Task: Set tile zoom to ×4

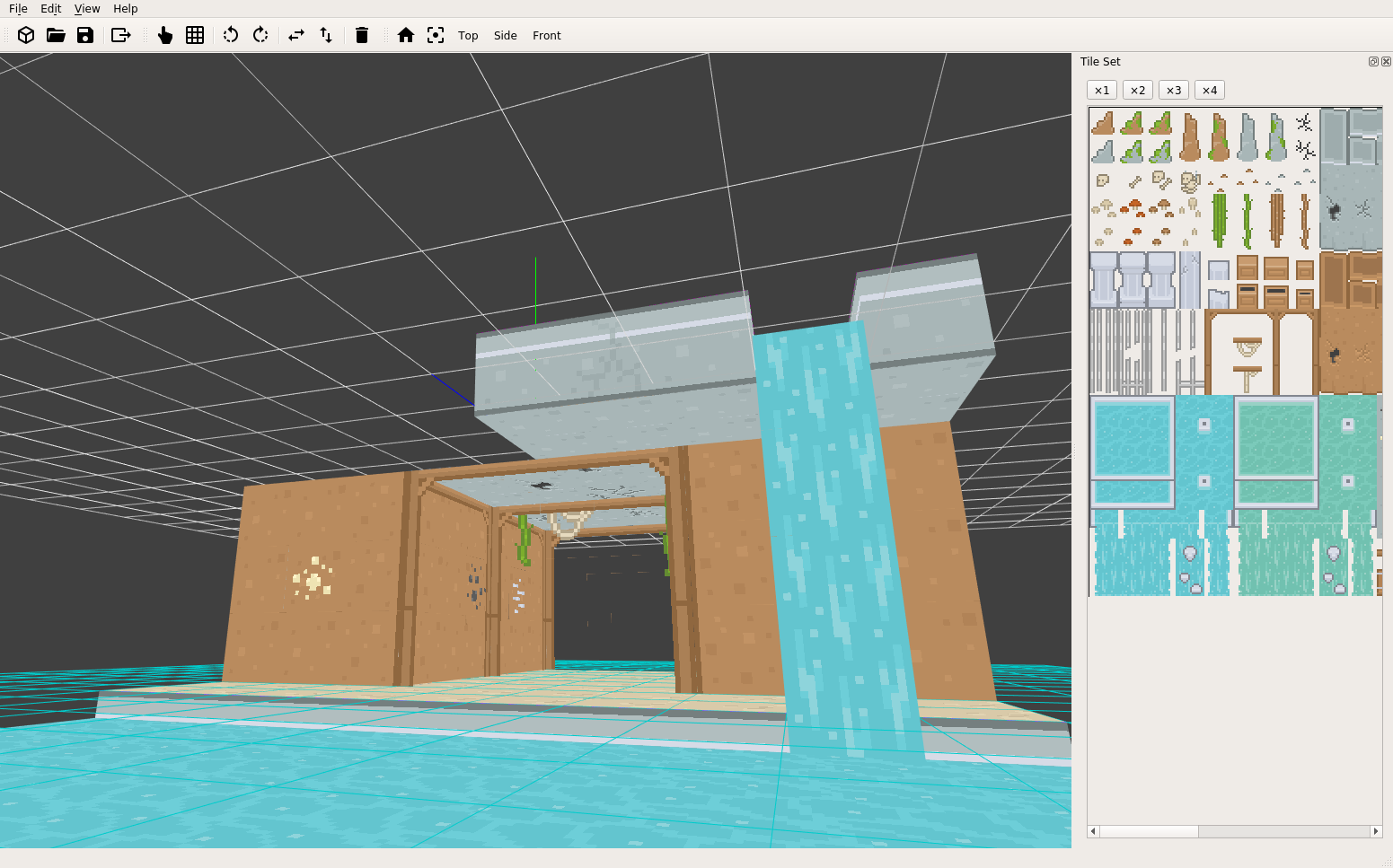Action: (x=1210, y=90)
